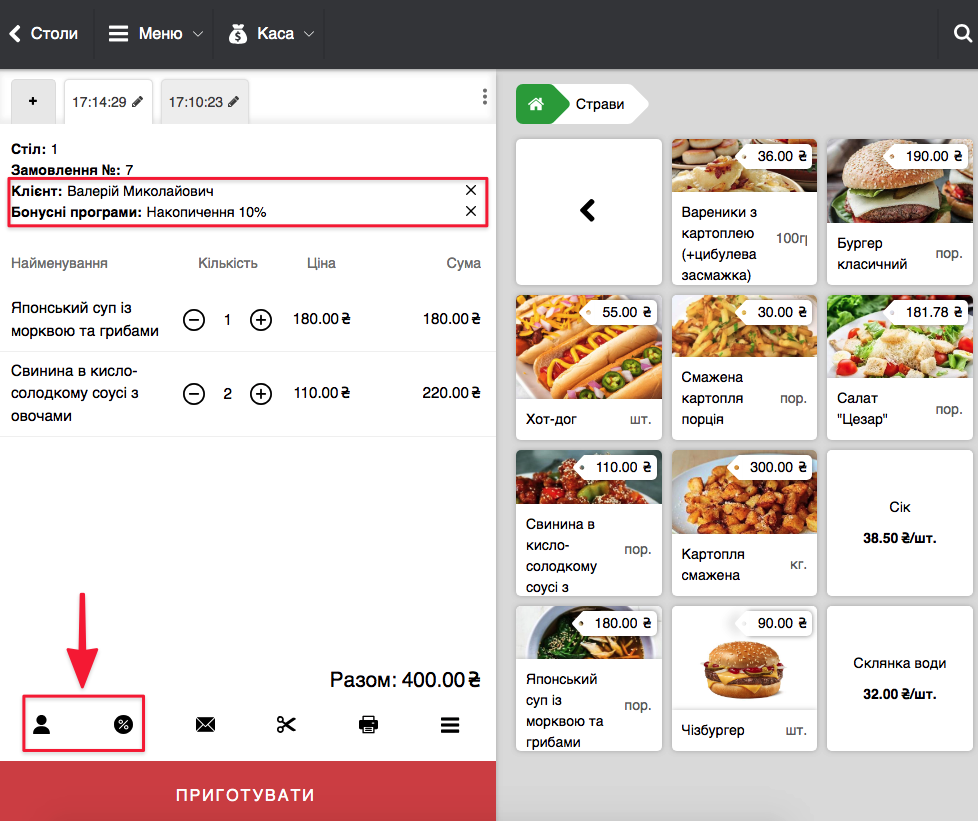
Task: Expand the Каса dropdown
Action: tap(272, 34)
